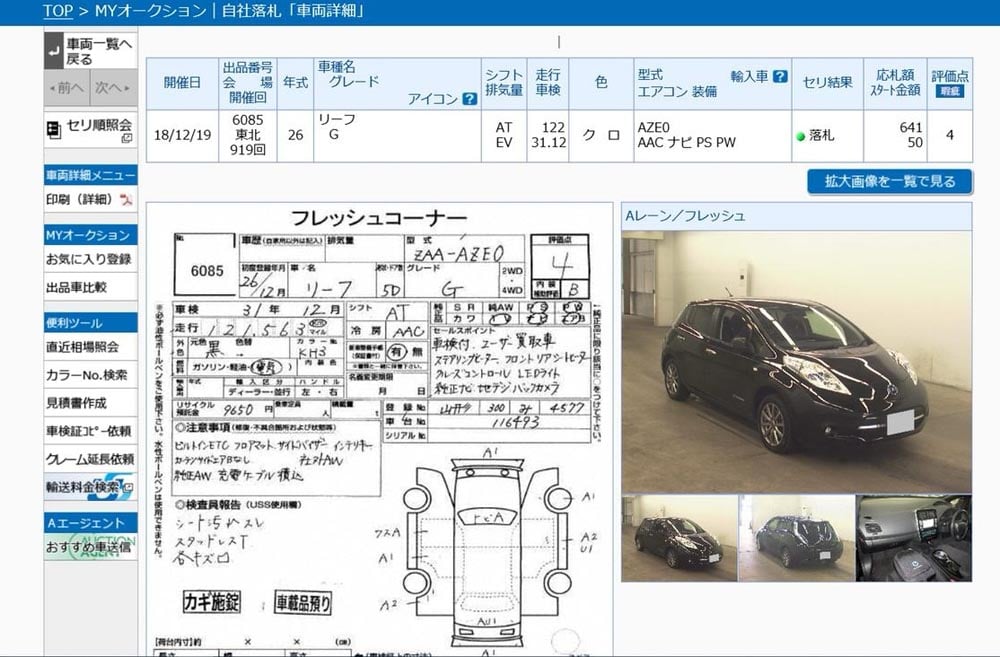Click the MYオークション sidebar section header

[x=91, y=235]
